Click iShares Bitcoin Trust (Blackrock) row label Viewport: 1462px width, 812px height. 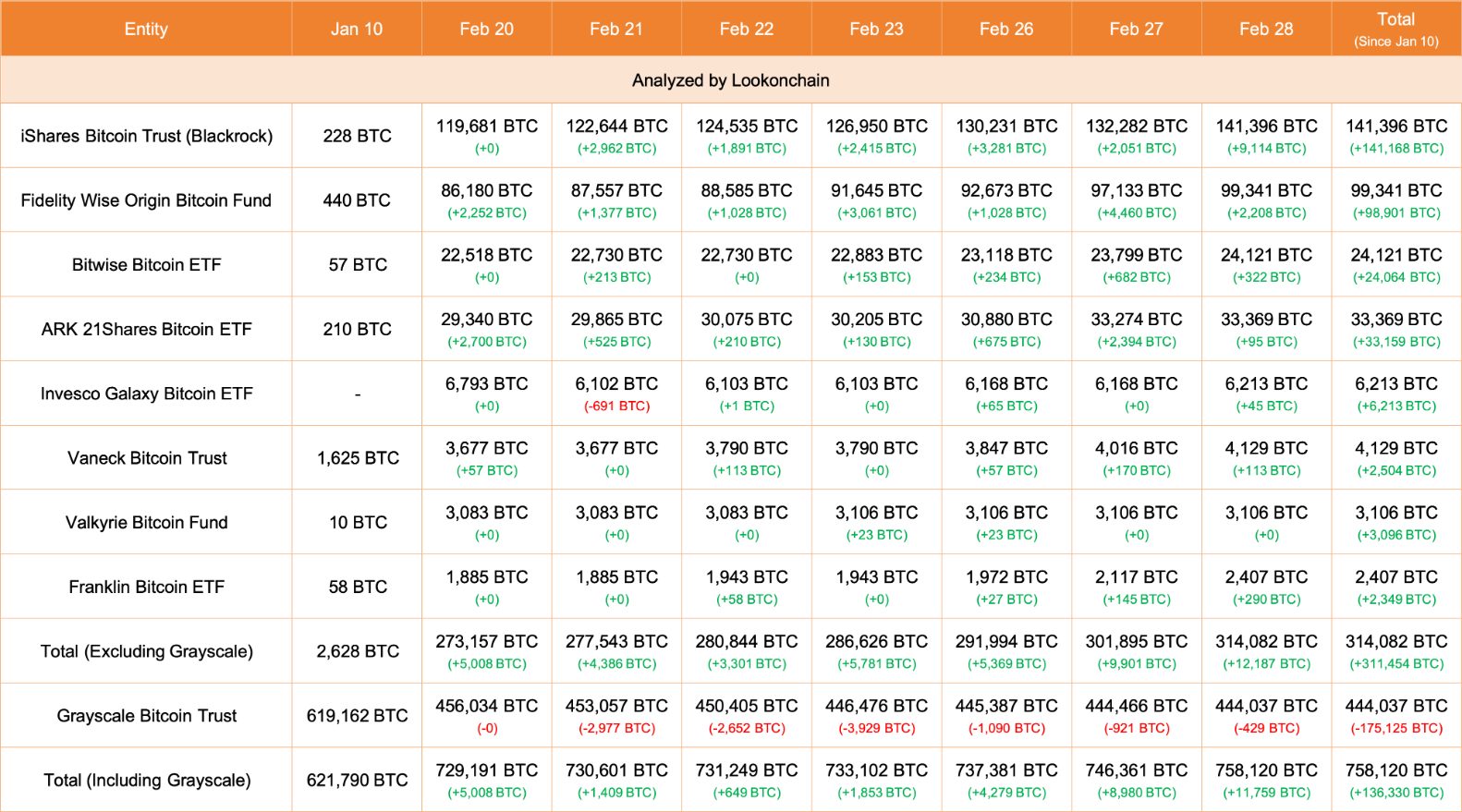147,136
